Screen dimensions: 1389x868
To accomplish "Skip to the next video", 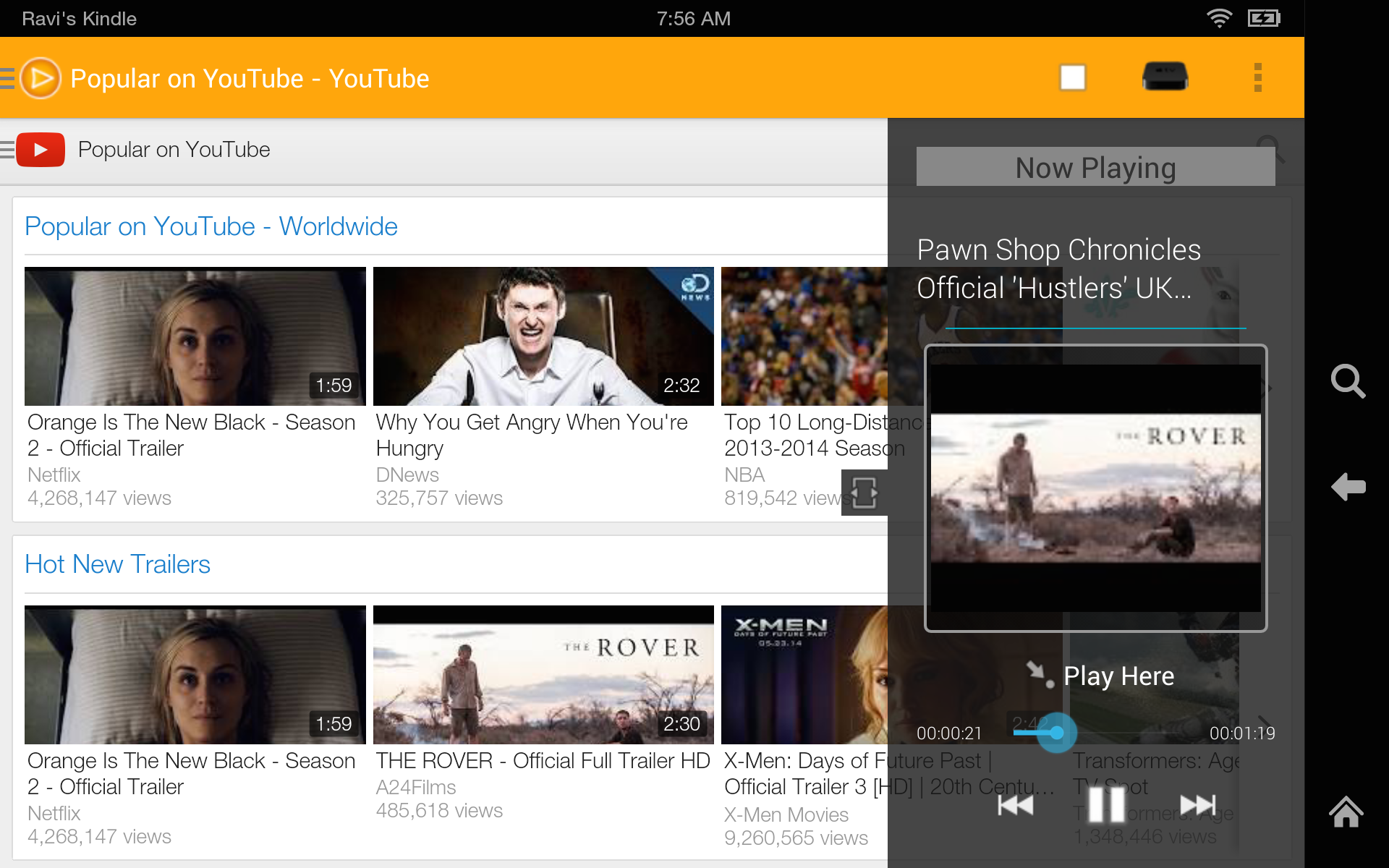I will [x=1197, y=804].
